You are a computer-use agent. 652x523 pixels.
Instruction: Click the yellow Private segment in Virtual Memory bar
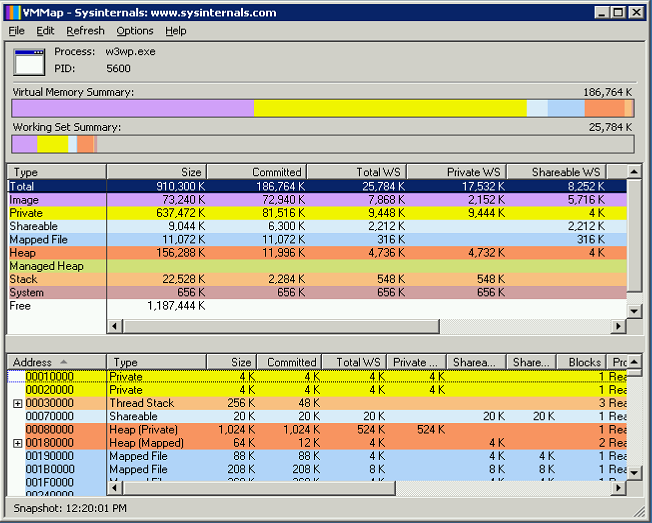pyautogui.click(x=390, y=108)
